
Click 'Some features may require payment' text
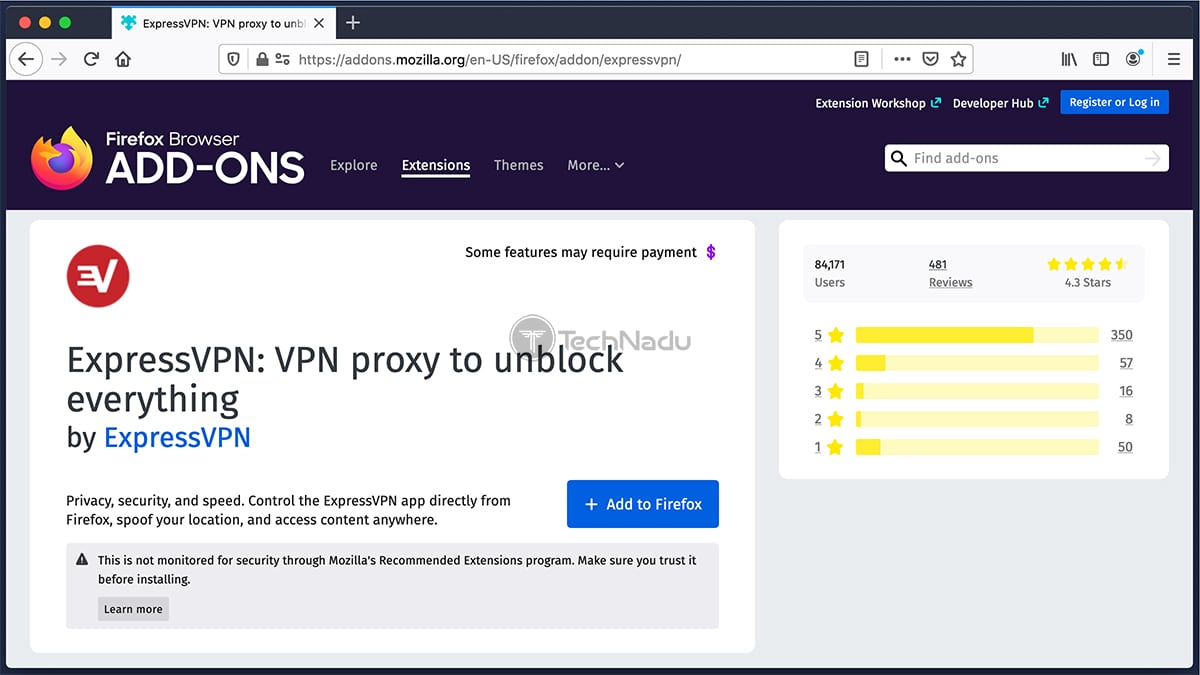coord(581,252)
